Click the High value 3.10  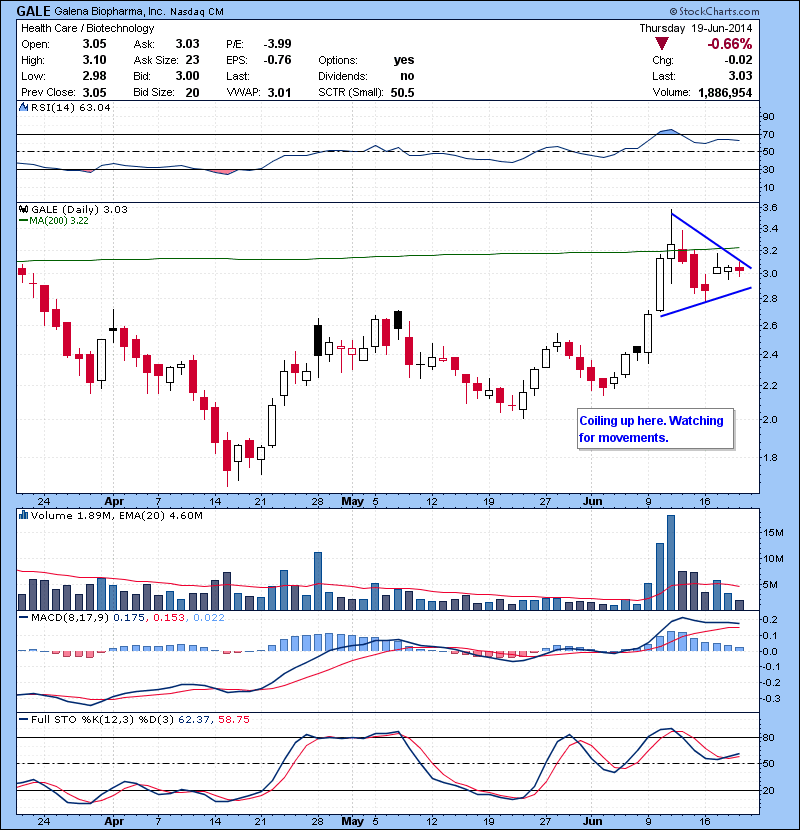coord(94,60)
